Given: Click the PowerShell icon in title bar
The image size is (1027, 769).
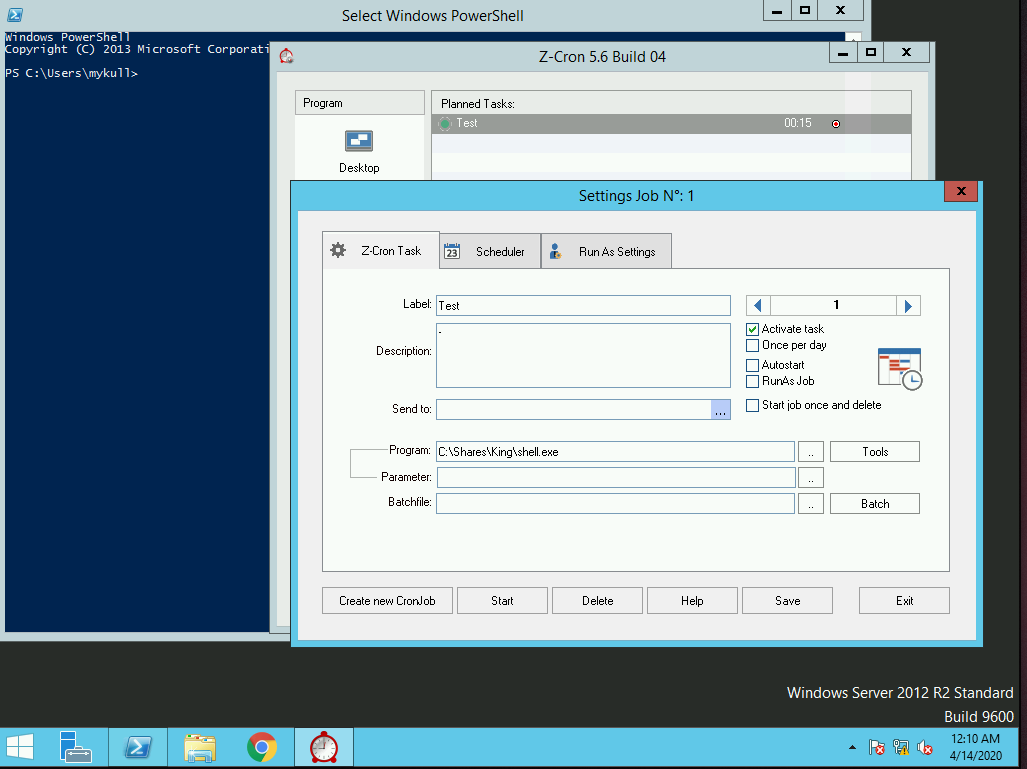Looking at the screenshot, I should pyautogui.click(x=14, y=14).
